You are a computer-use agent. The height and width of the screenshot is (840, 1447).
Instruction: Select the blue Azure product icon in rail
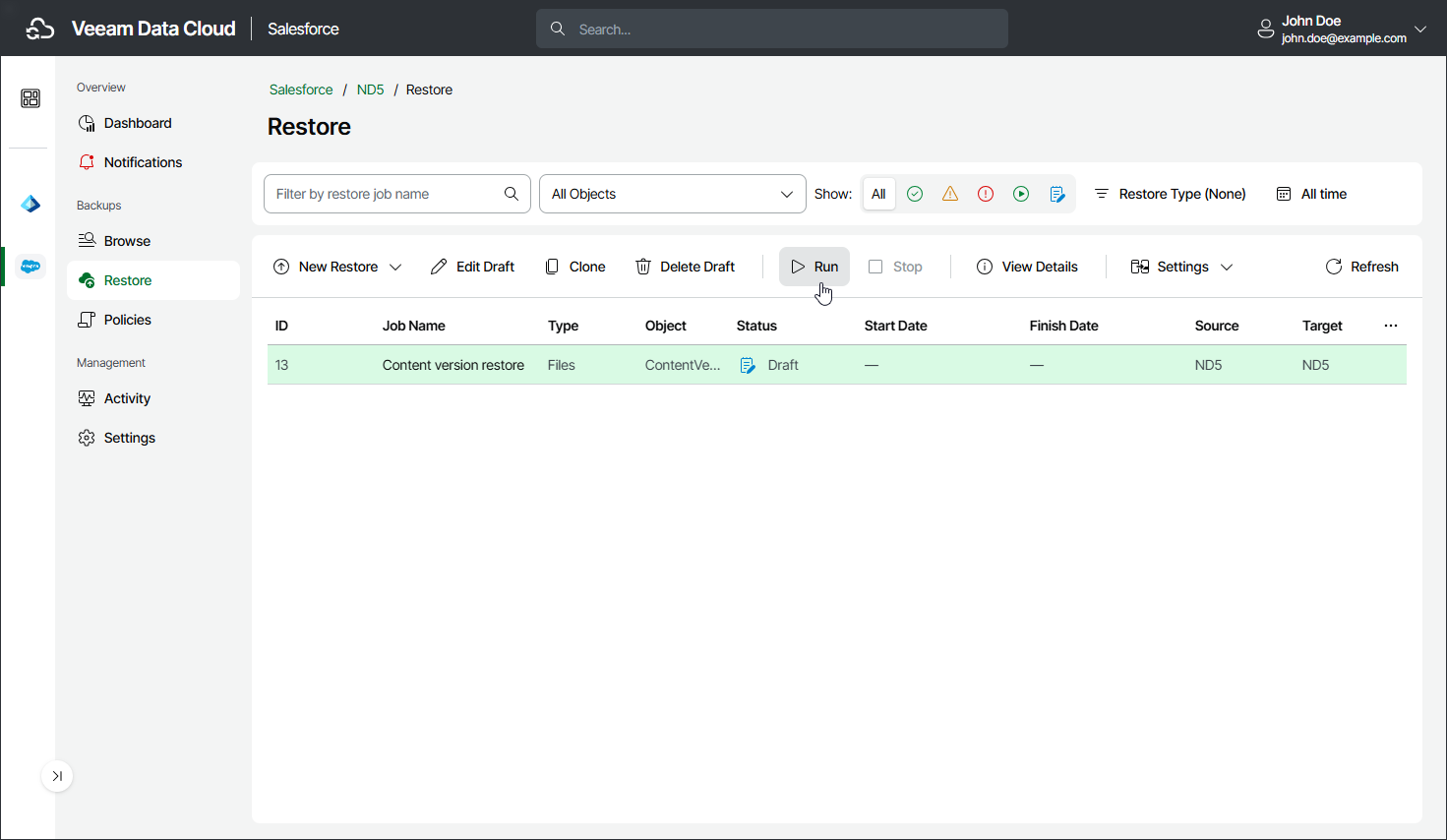click(x=30, y=204)
